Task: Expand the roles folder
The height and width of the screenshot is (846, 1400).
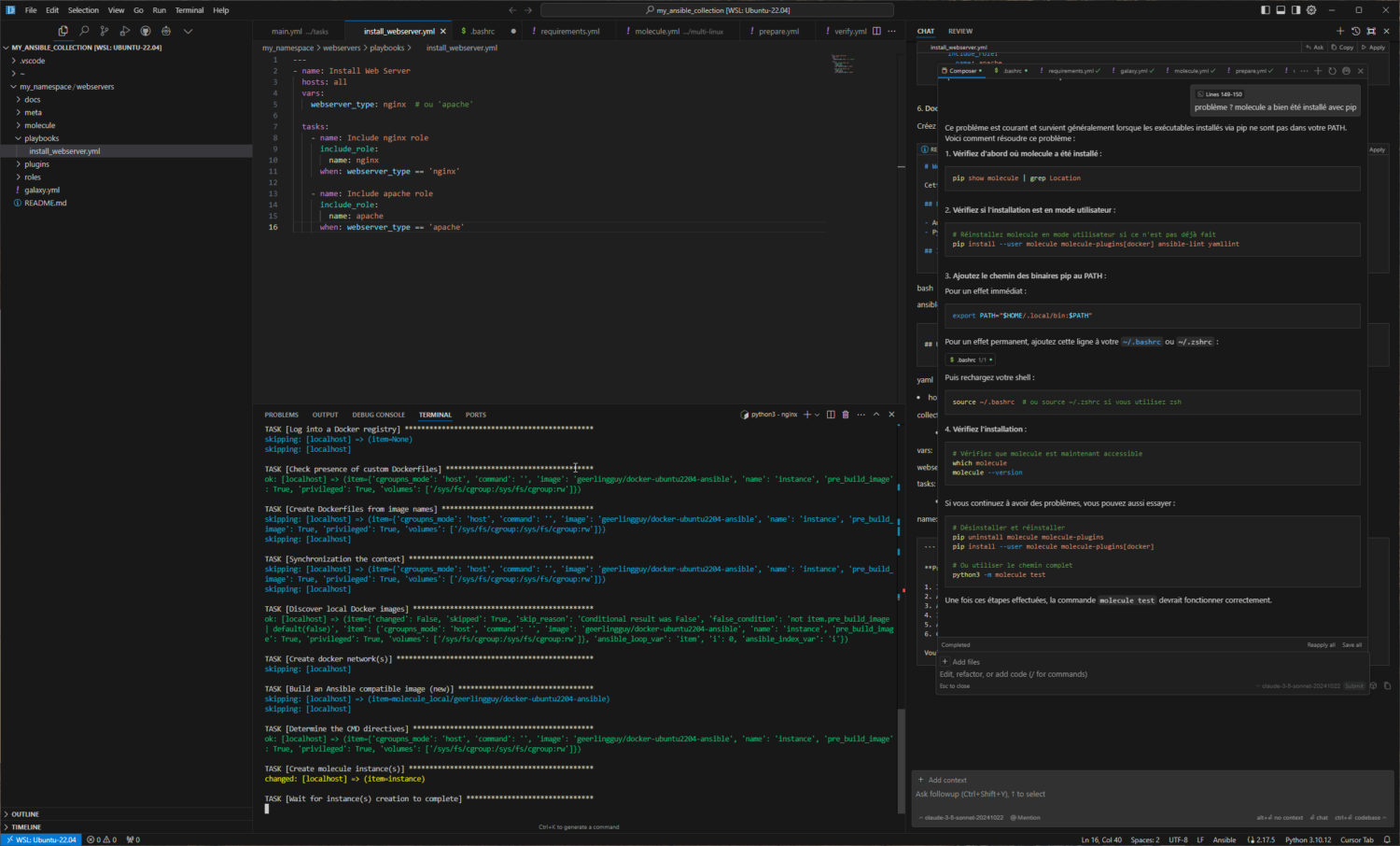Action: tap(33, 176)
